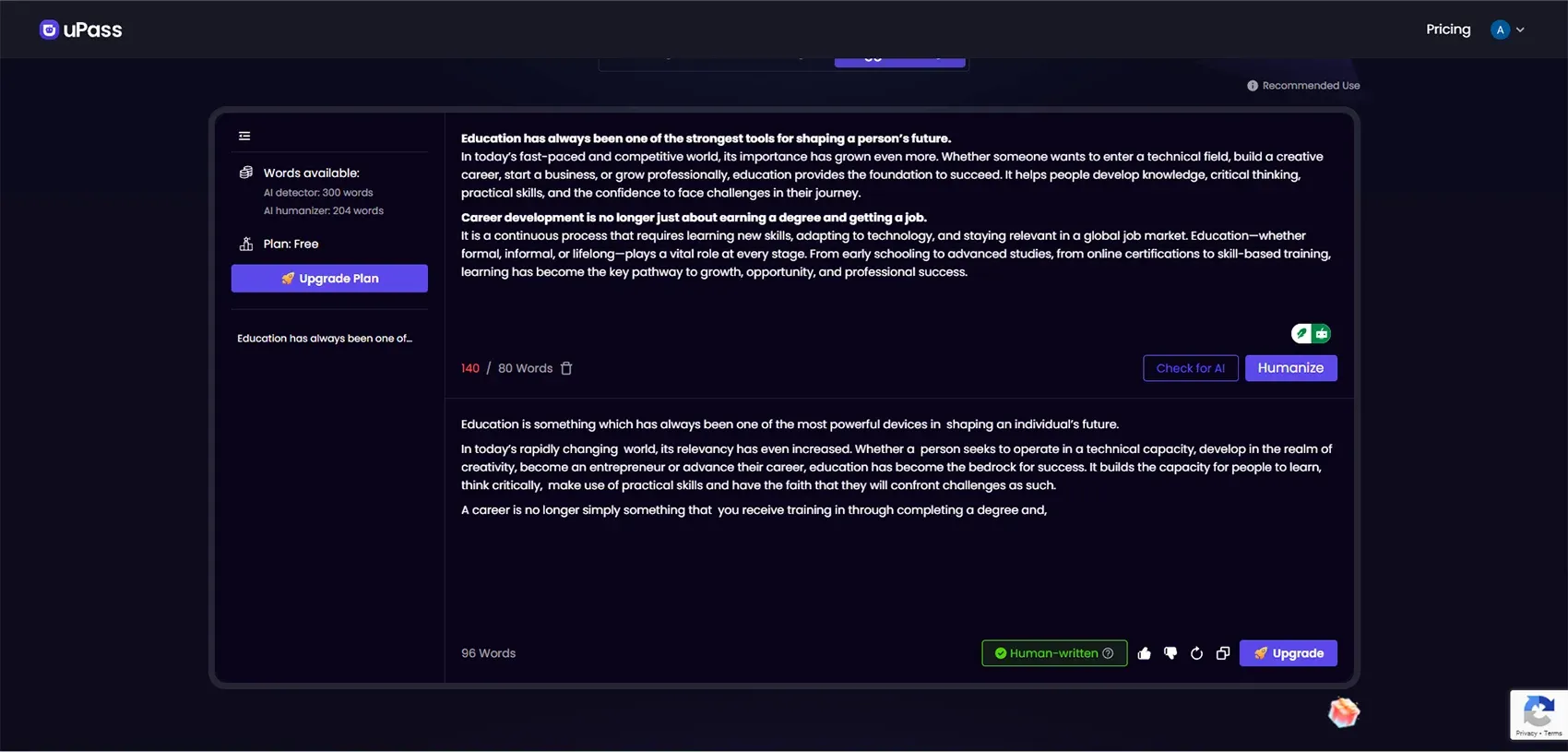Give the output a thumbs up
This screenshot has height=752, width=1568.
click(x=1144, y=653)
